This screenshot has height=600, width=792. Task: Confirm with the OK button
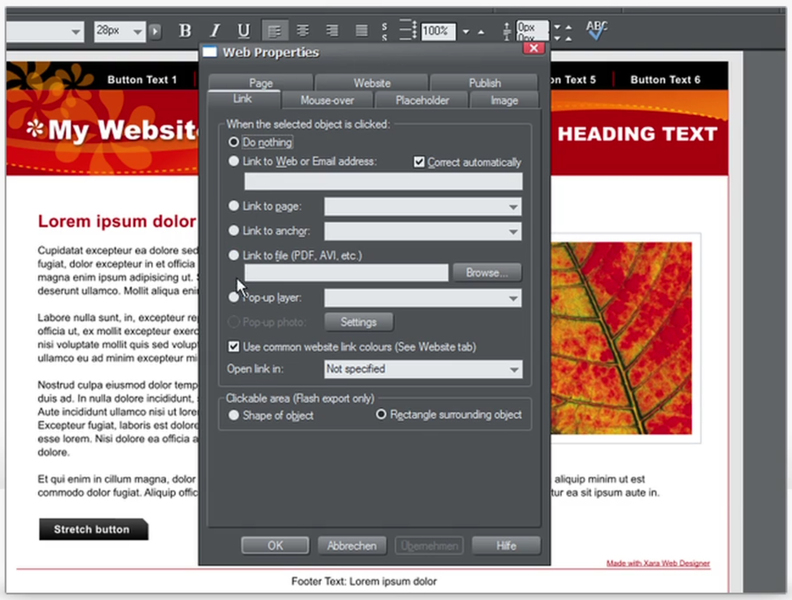pos(275,545)
